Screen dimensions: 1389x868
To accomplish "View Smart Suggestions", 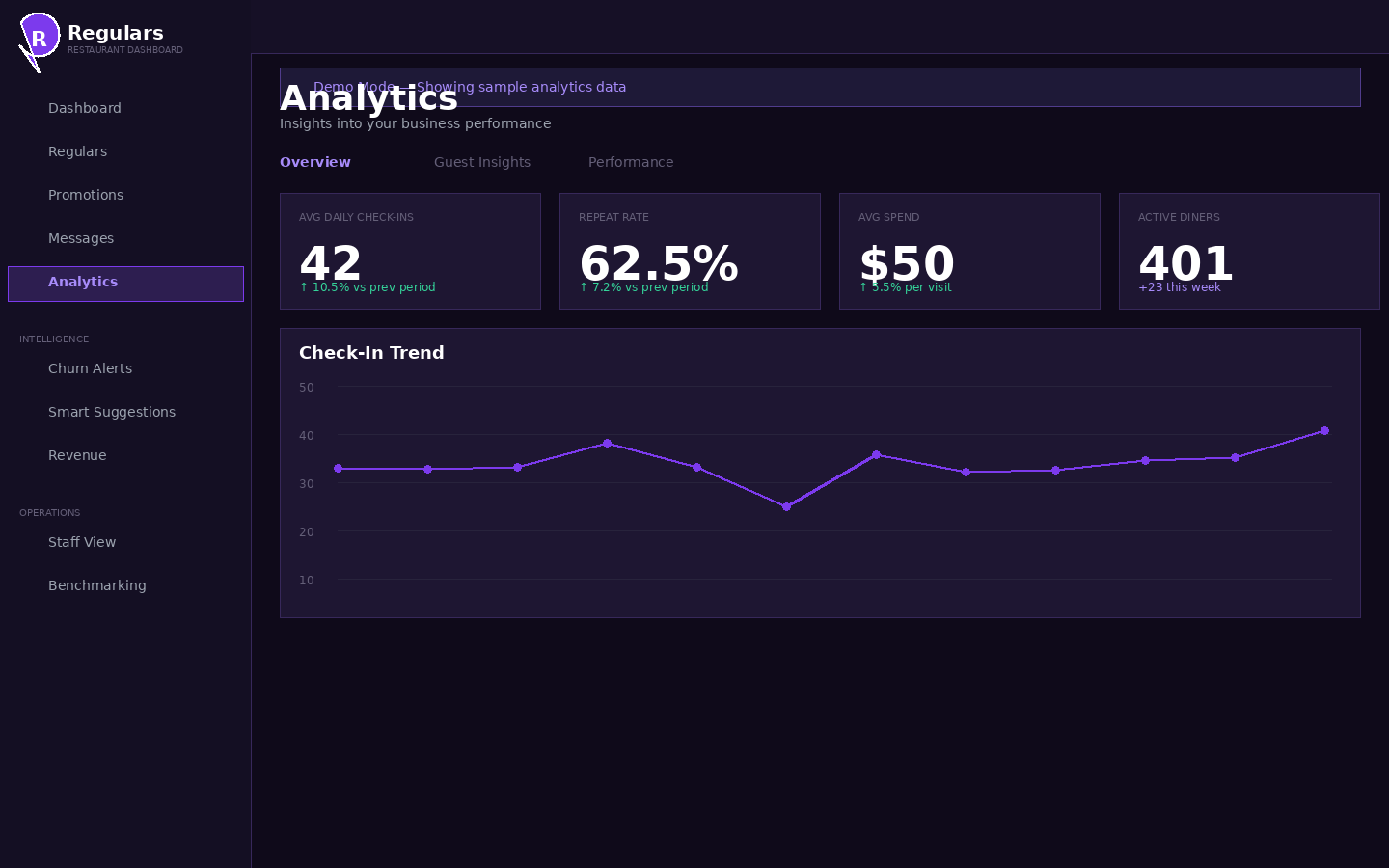I will click(x=112, y=412).
